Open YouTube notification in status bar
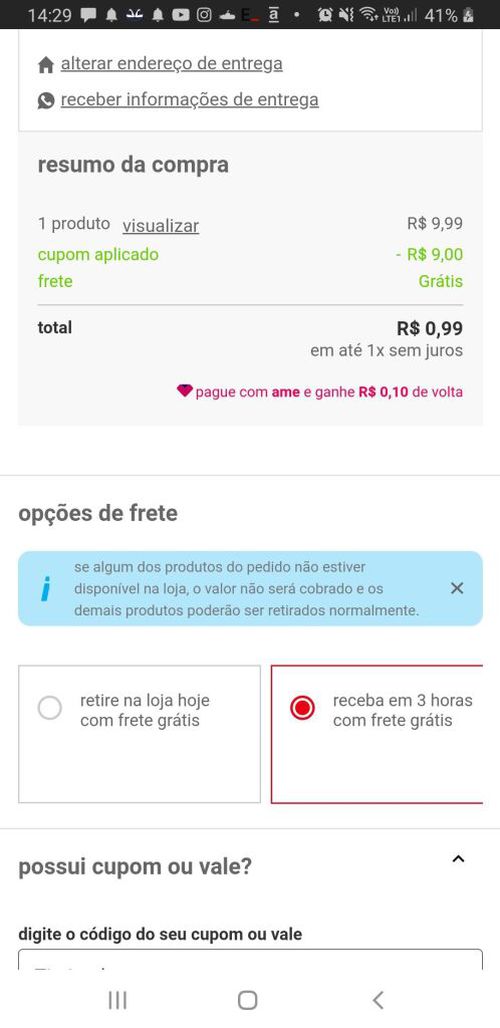Image resolution: width=500 pixels, height=1028 pixels. tap(181, 16)
